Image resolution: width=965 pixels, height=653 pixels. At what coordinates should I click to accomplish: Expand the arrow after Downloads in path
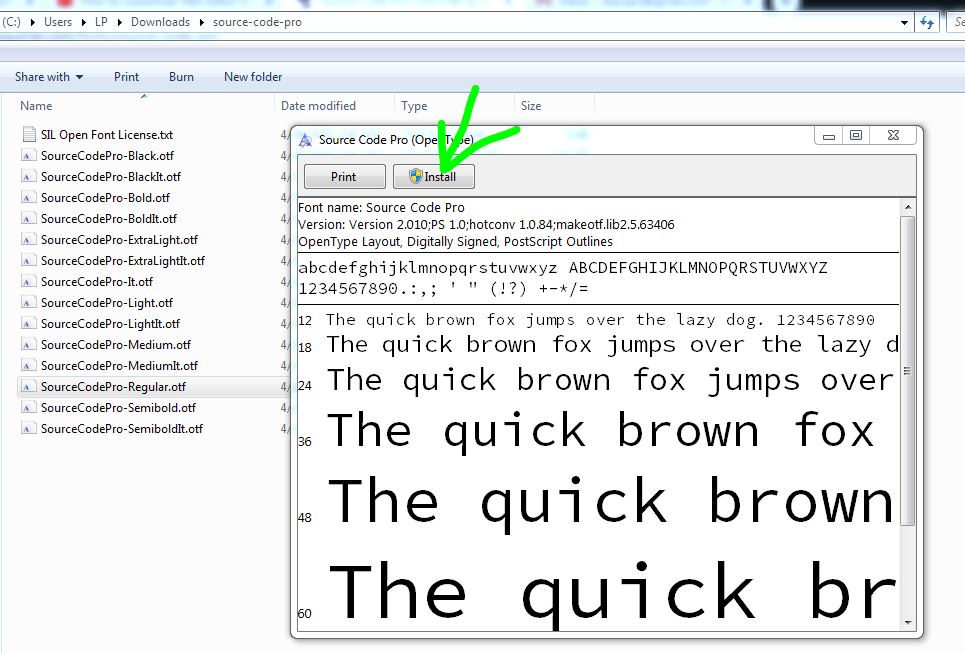tap(201, 23)
